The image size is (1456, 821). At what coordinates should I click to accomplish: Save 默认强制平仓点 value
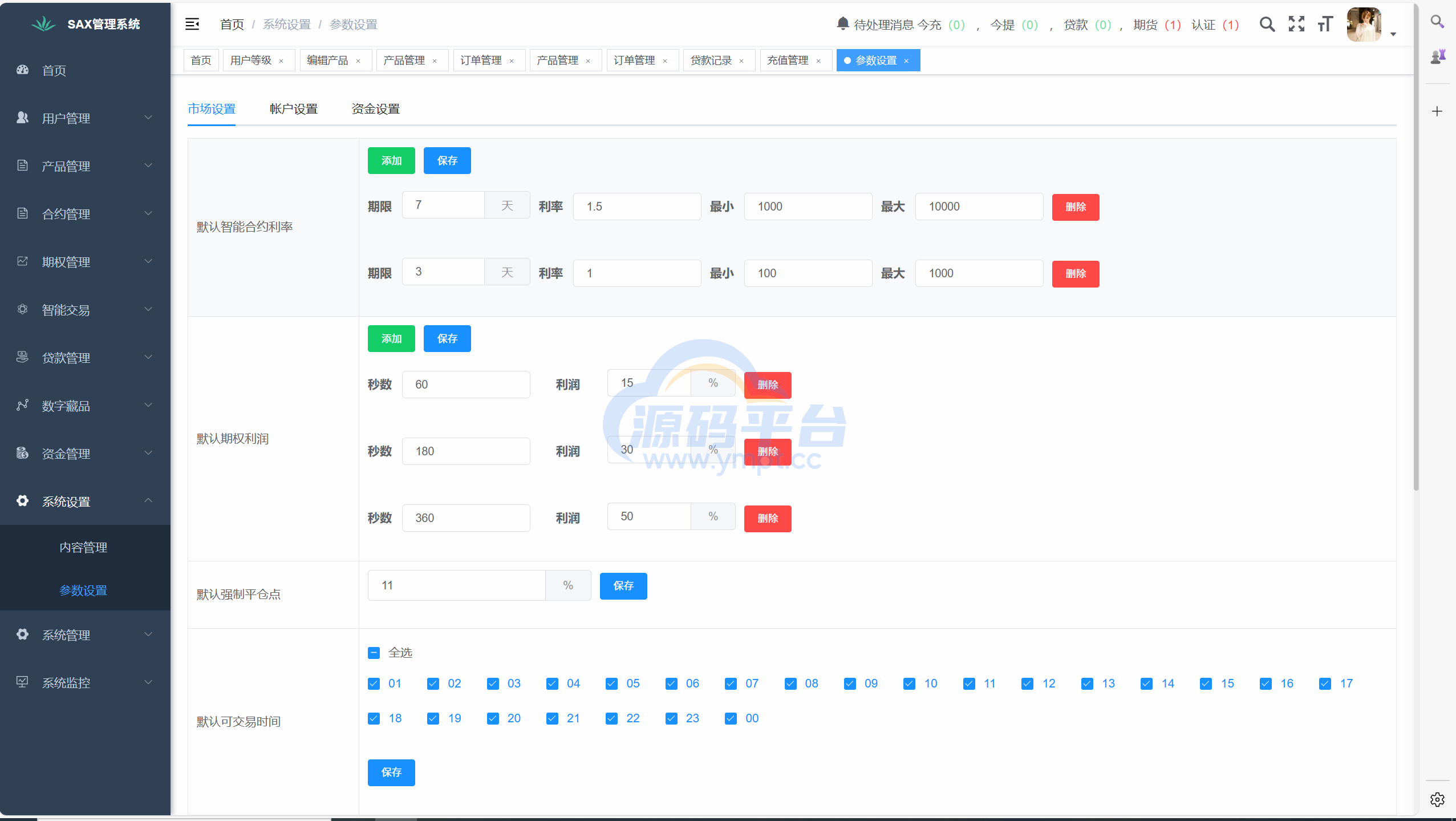tap(623, 586)
